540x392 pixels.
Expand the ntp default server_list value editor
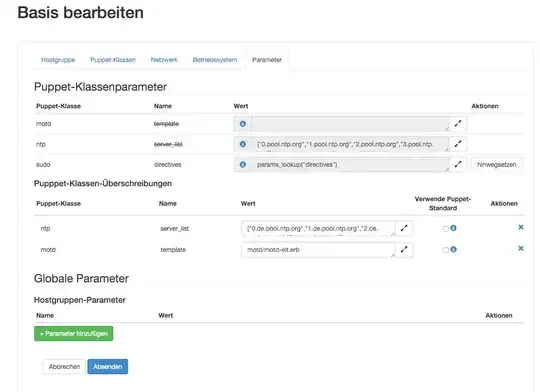tap(458, 144)
